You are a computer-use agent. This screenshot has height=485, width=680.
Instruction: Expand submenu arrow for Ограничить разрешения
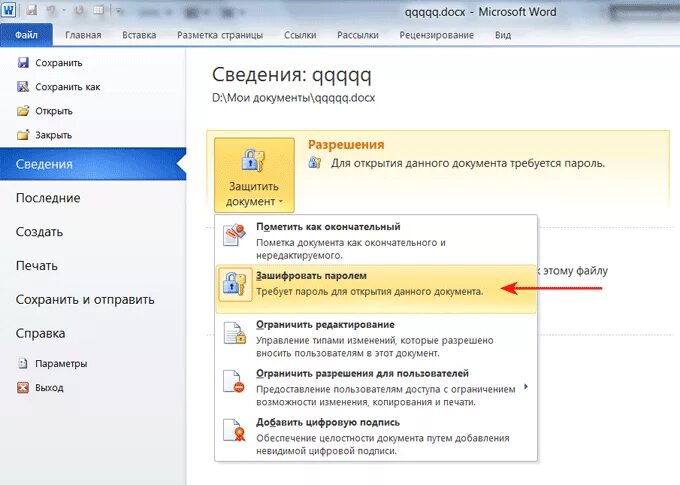[x=526, y=386]
